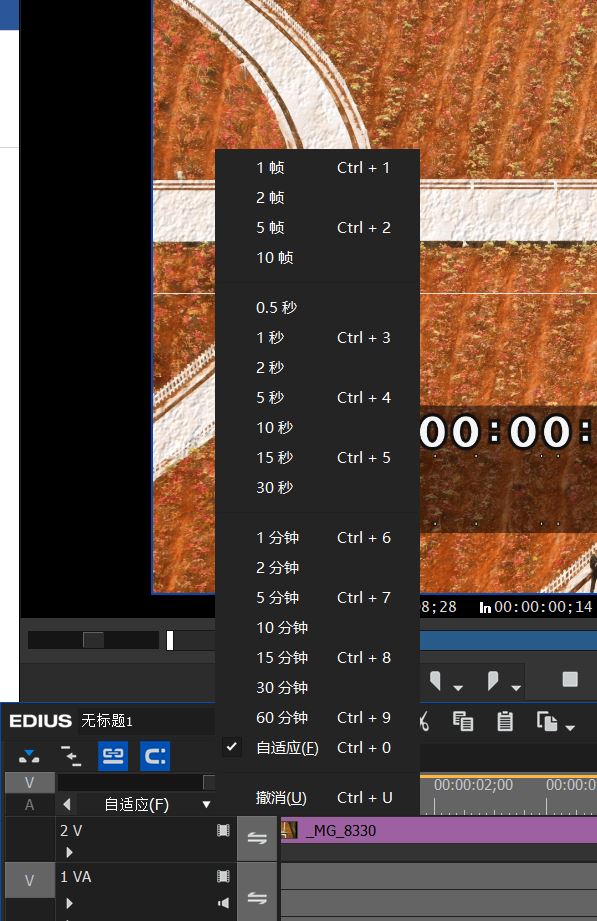Toggle group/link mode chain icon

coord(113,756)
